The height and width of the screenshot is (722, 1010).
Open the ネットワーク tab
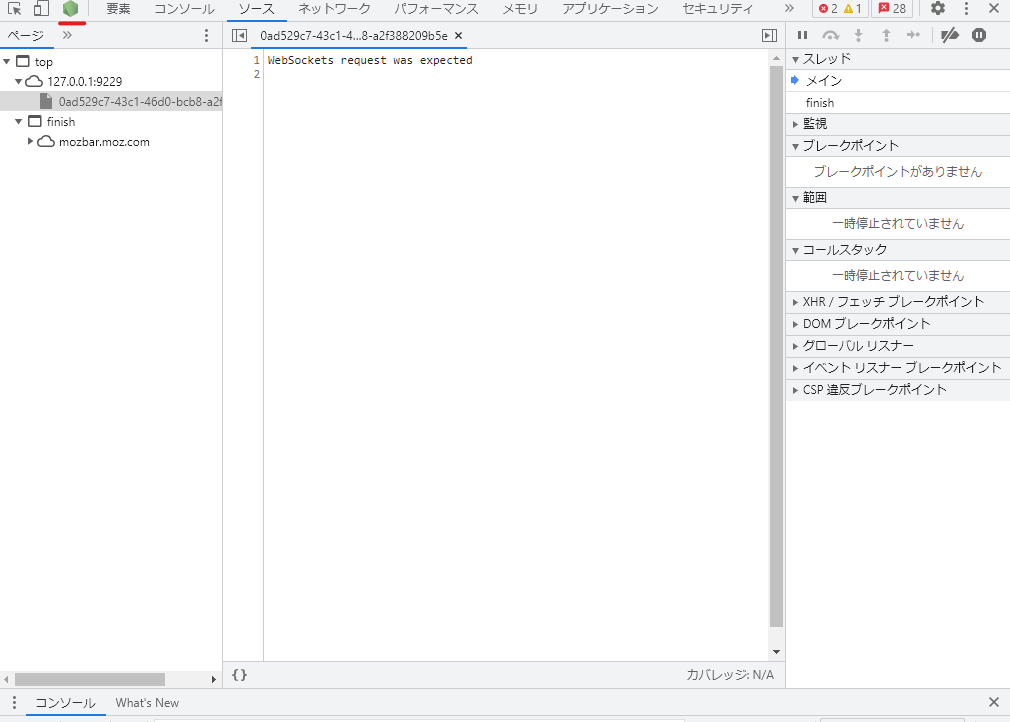pyautogui.click(x=334, y=9)
